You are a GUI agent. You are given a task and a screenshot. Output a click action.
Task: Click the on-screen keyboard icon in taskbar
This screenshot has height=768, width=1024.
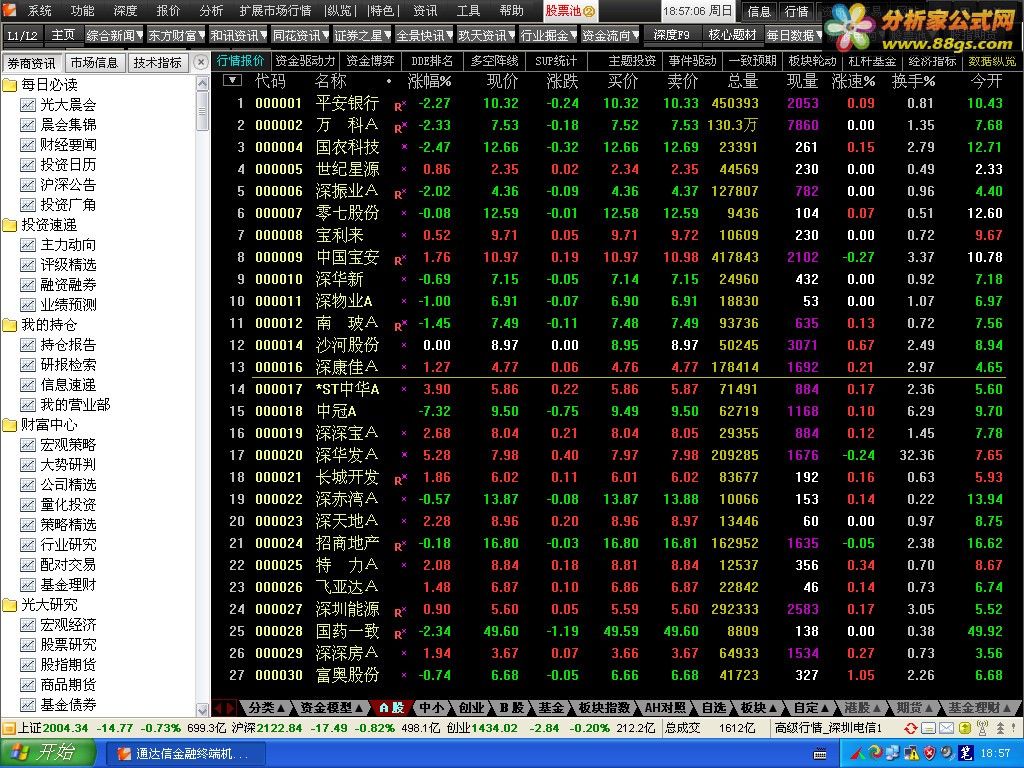[x=820, y=754]
